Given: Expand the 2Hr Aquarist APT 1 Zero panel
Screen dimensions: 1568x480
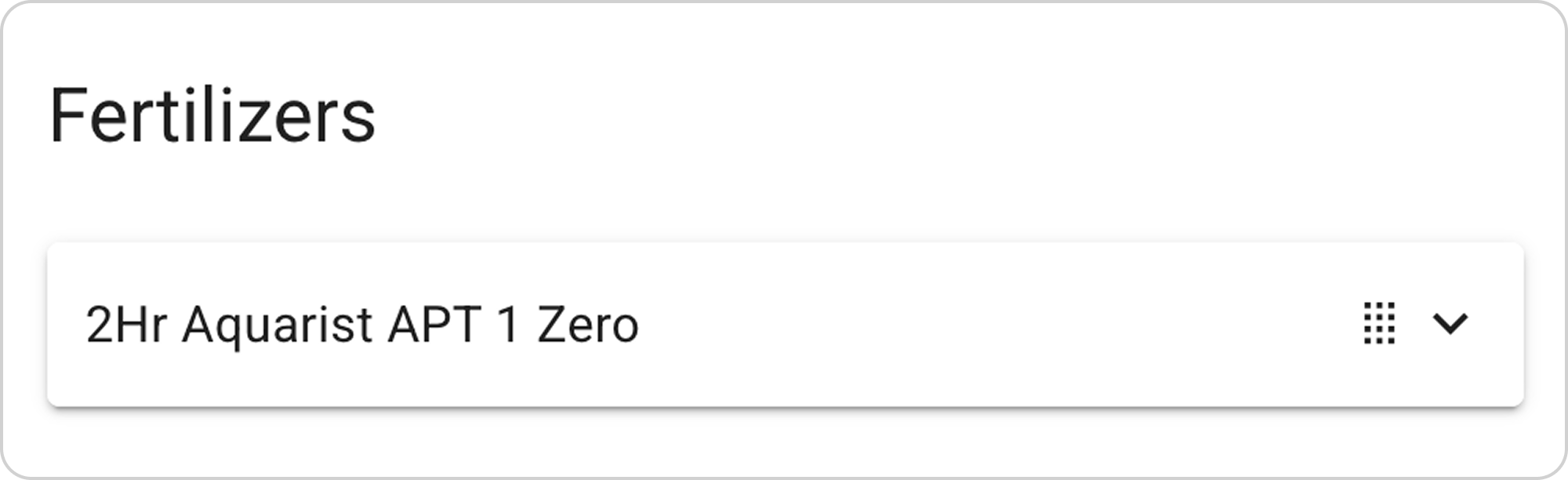Looking at the screenshot, I should pyautogui.click(x=1449, y=323).
